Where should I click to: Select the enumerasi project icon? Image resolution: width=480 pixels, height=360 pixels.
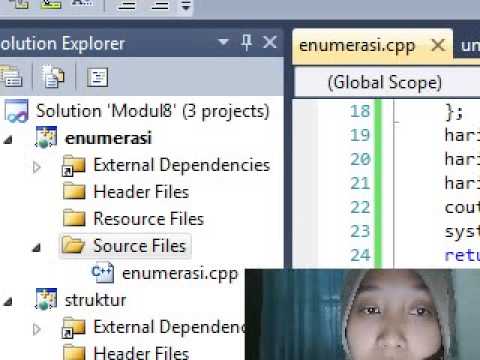(46, 137)
